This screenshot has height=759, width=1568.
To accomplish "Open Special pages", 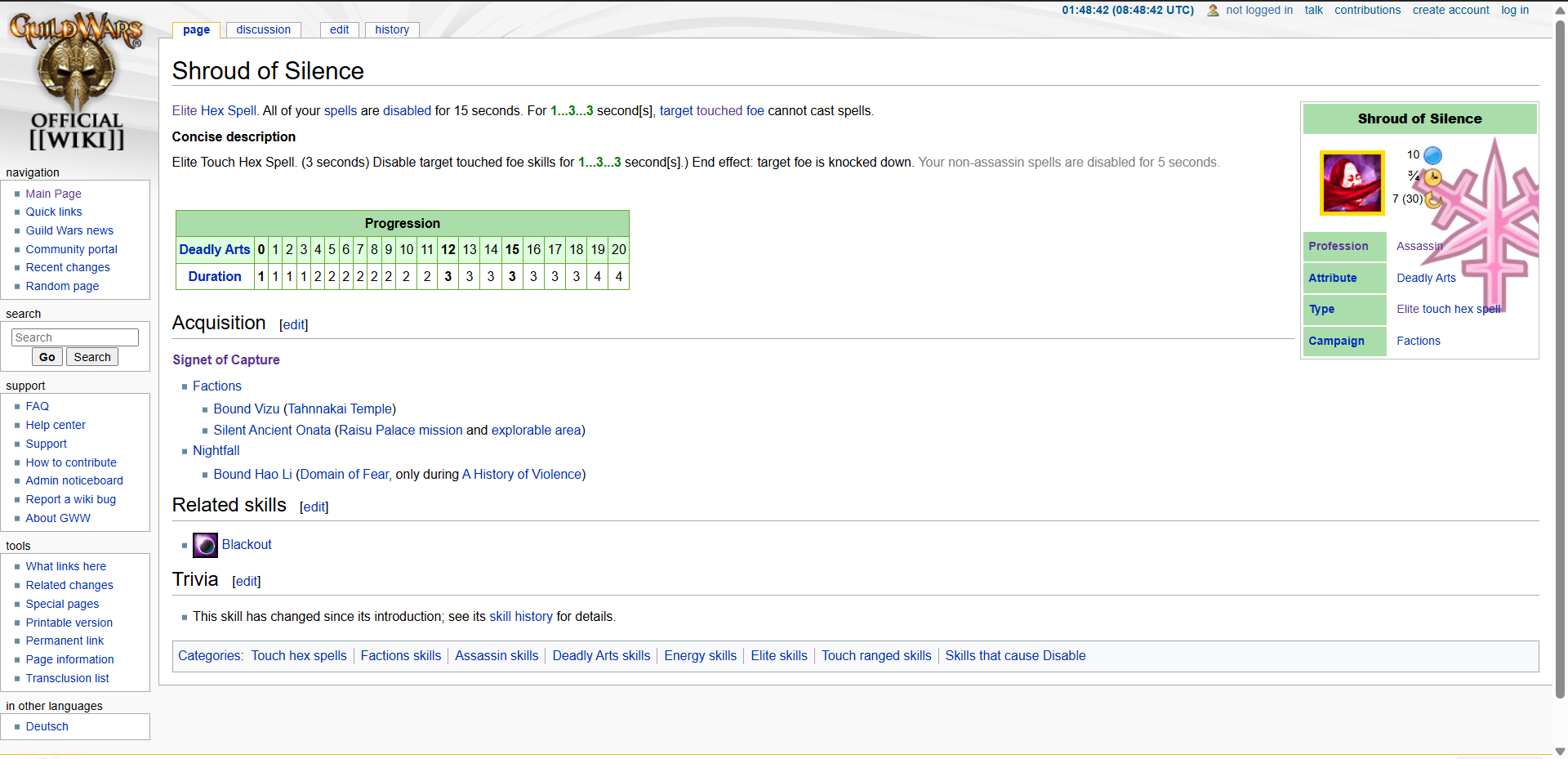I will click(x=62, y=604).
